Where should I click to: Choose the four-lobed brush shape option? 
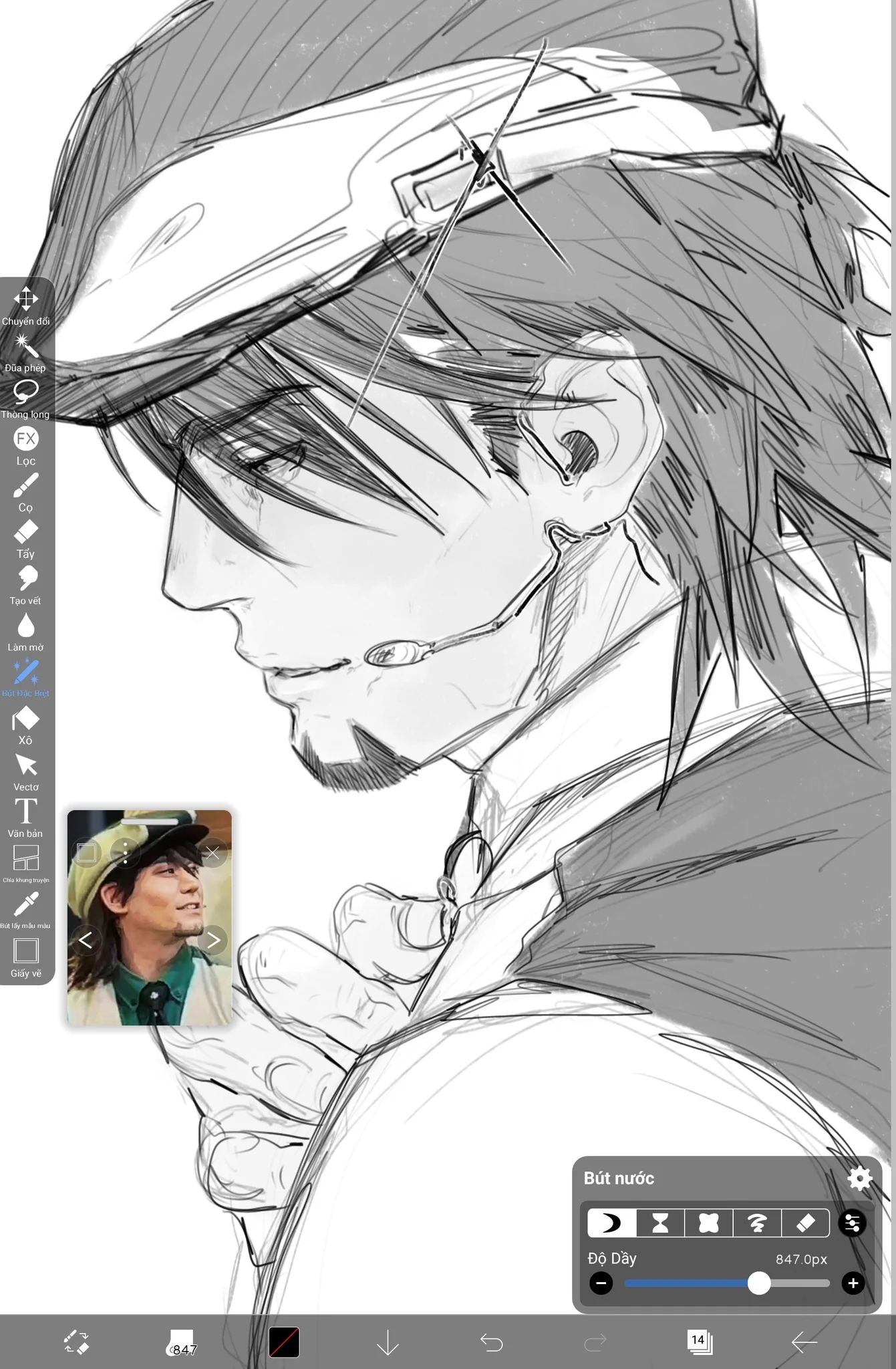click(708, 1223)
